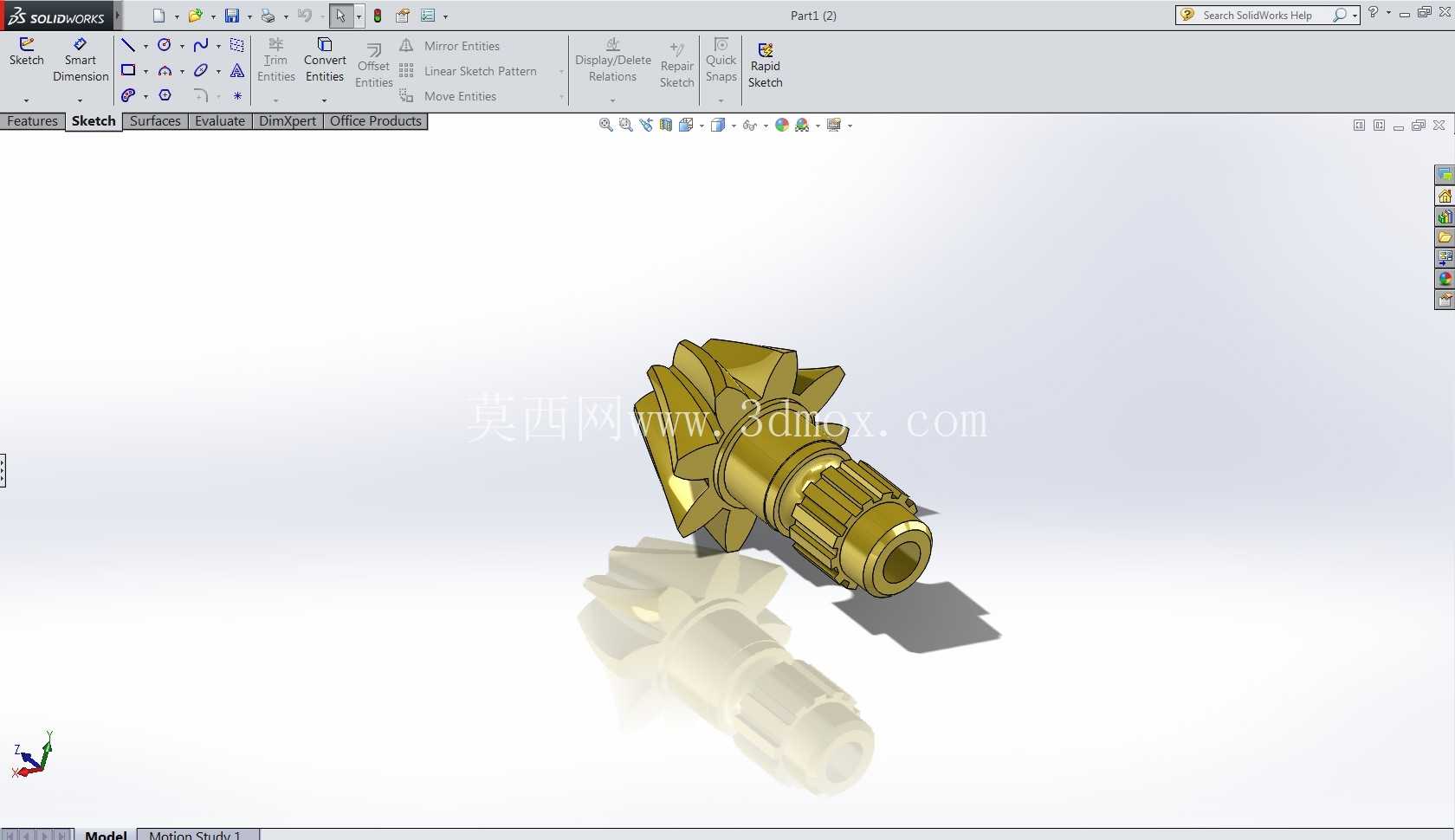Select the Circle sketch tool

(x=165, y=45)
